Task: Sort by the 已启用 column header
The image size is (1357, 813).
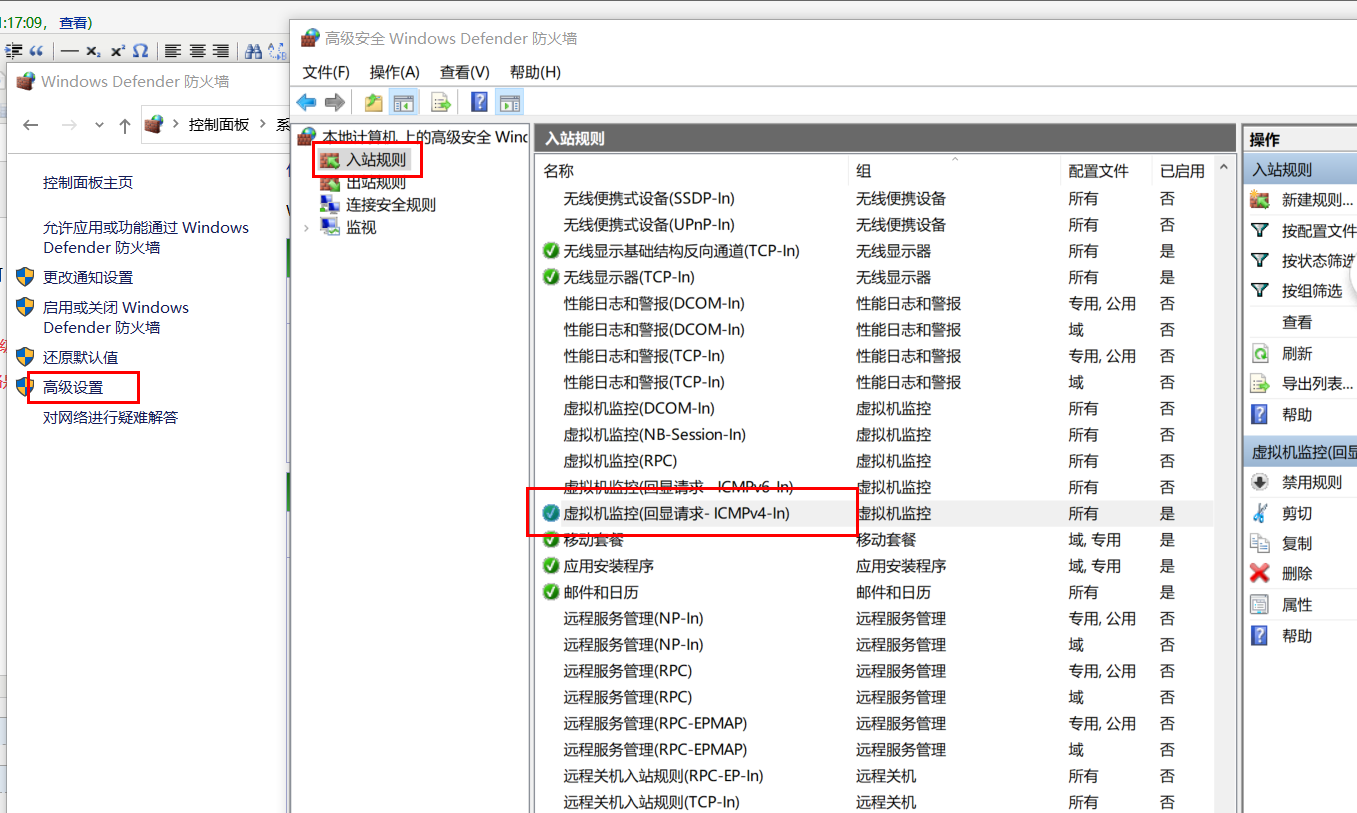Action: coord(1182,171)
